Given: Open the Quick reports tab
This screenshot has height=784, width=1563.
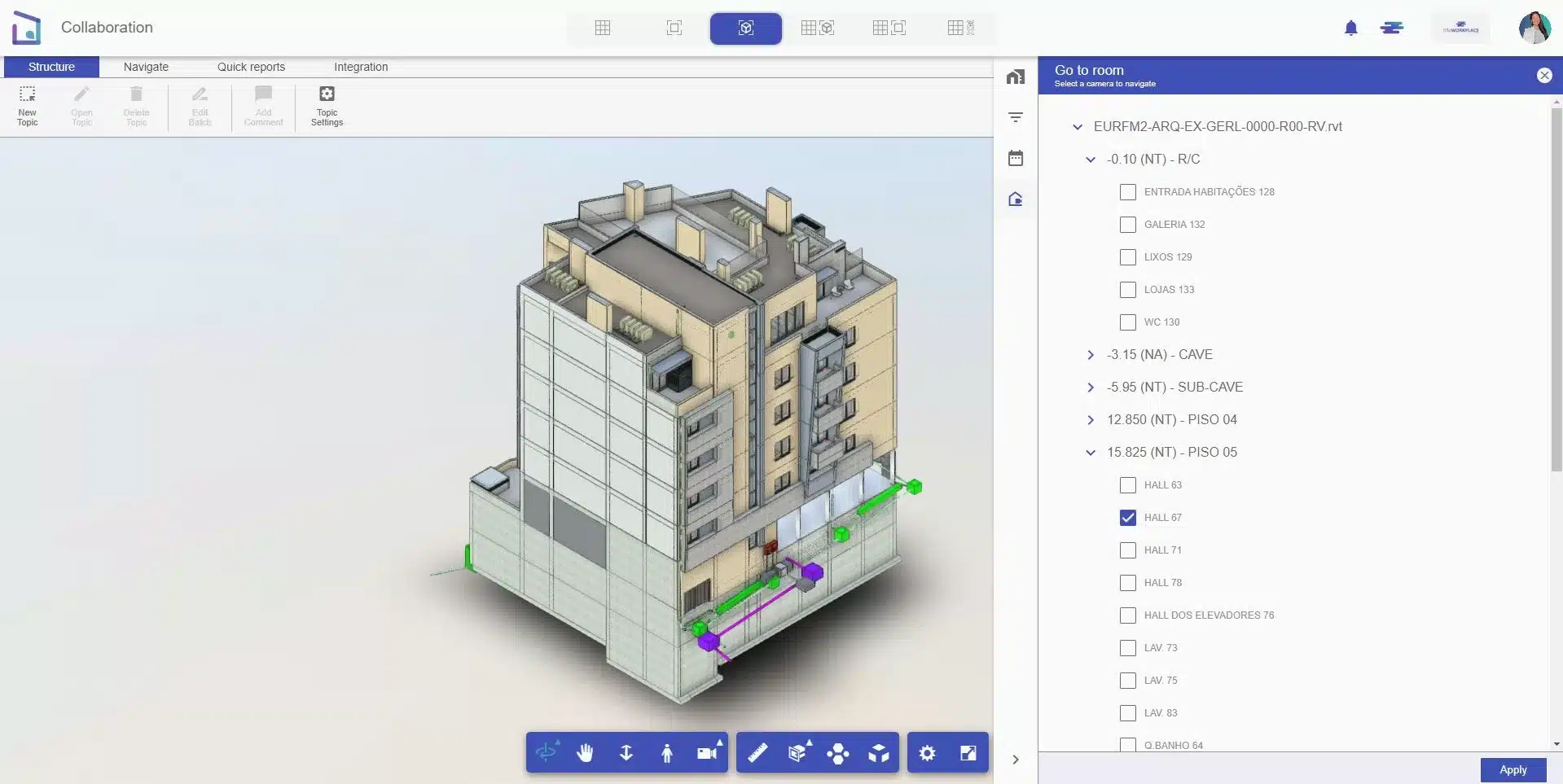Looking at the screenshot, I should pyautogui.click(x=250, y=67).
